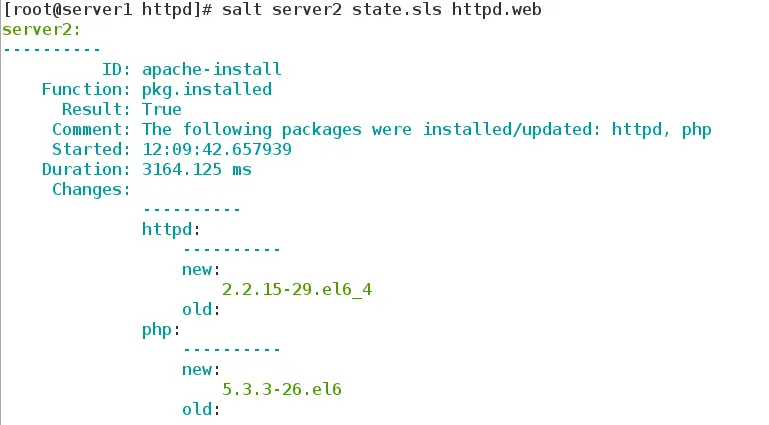Click the Function: field label
The width and height of the screenshot is (769, 425).
(87, 89)
